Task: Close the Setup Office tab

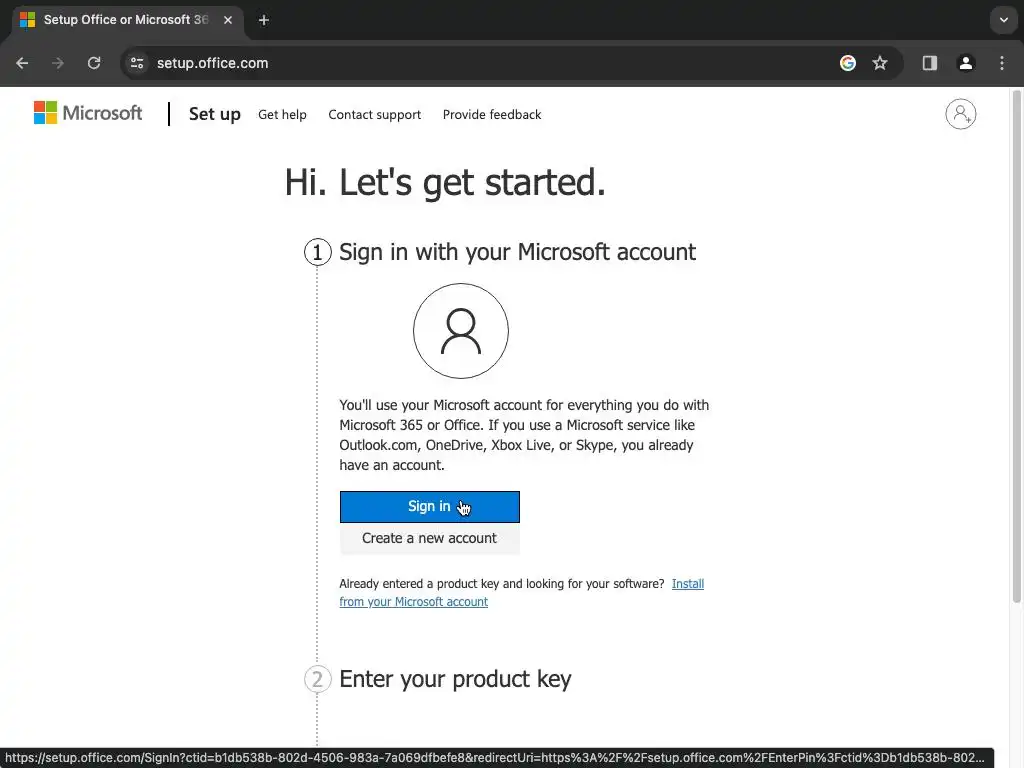Action: pyautogui.click(x=228, y=20)
